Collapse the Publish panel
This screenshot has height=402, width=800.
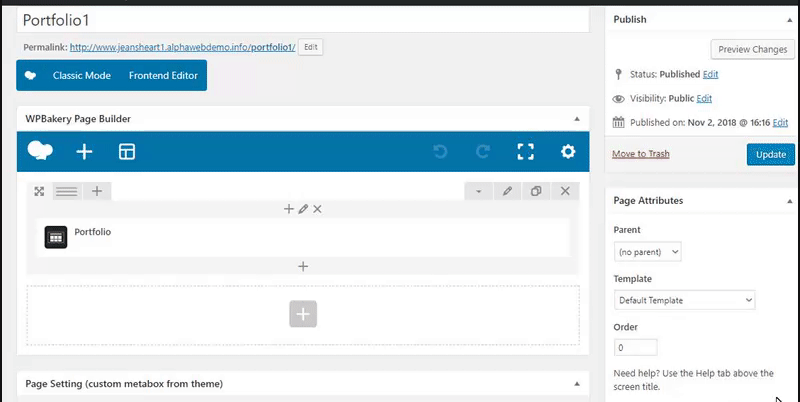tap(790, 19)
